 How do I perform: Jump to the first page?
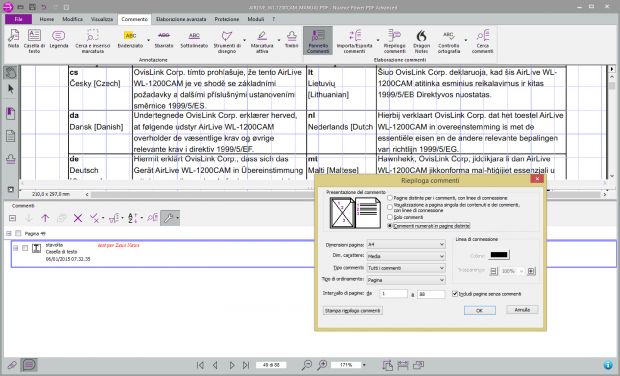[200, 365]
